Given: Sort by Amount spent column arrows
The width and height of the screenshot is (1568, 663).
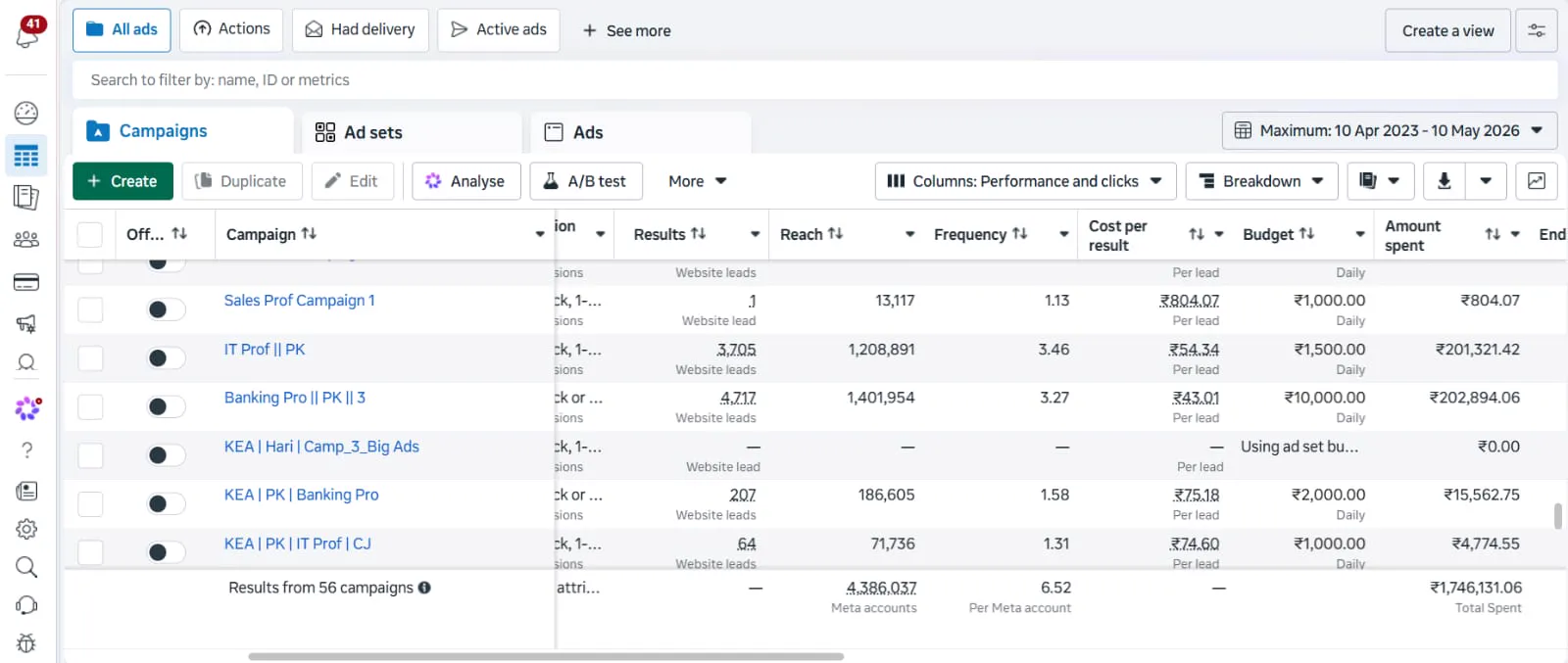Looking at the screenshot, I should point(1492,234).
